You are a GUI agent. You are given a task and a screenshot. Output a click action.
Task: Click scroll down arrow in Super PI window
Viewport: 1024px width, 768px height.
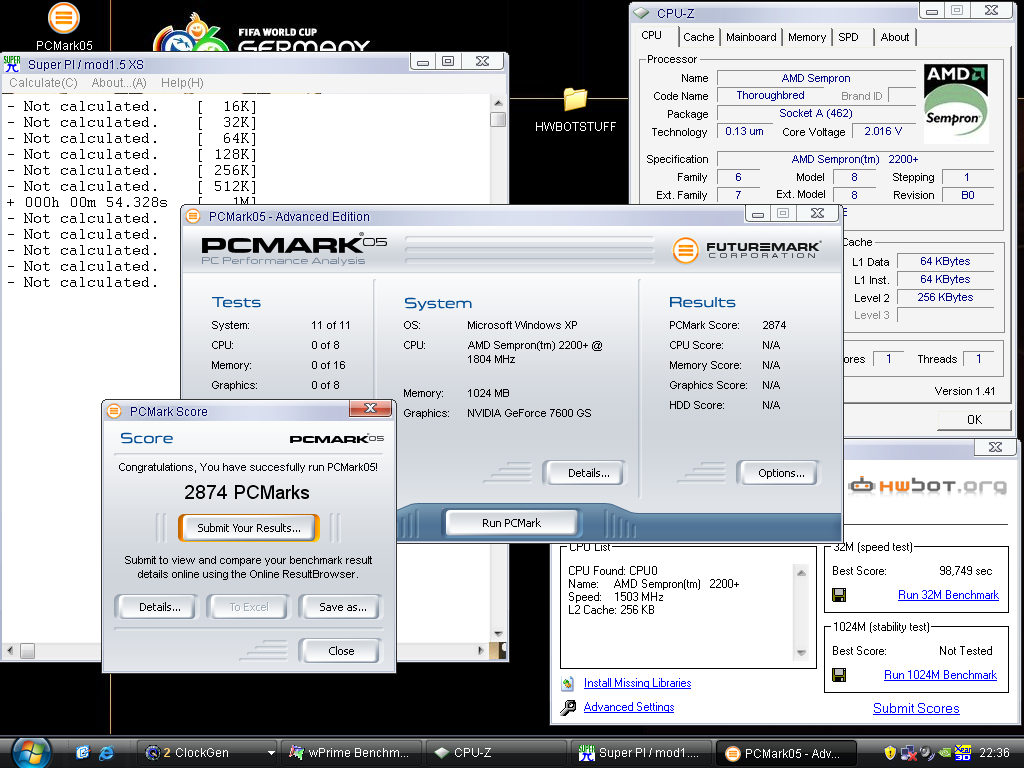[x=498, y=633]
